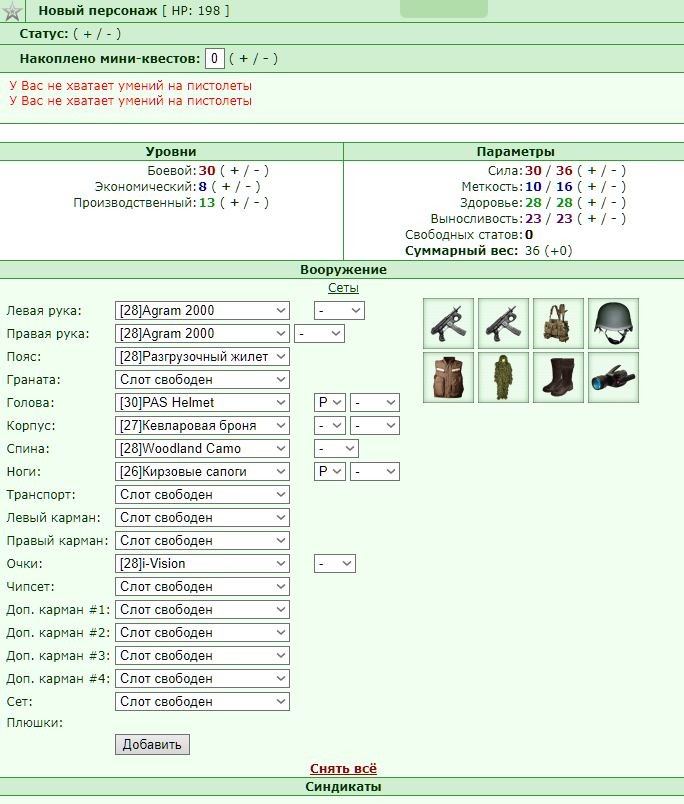Select the Woodland Camo ghillie suit icon
684x804 pixels.
(x=504, y=377)
